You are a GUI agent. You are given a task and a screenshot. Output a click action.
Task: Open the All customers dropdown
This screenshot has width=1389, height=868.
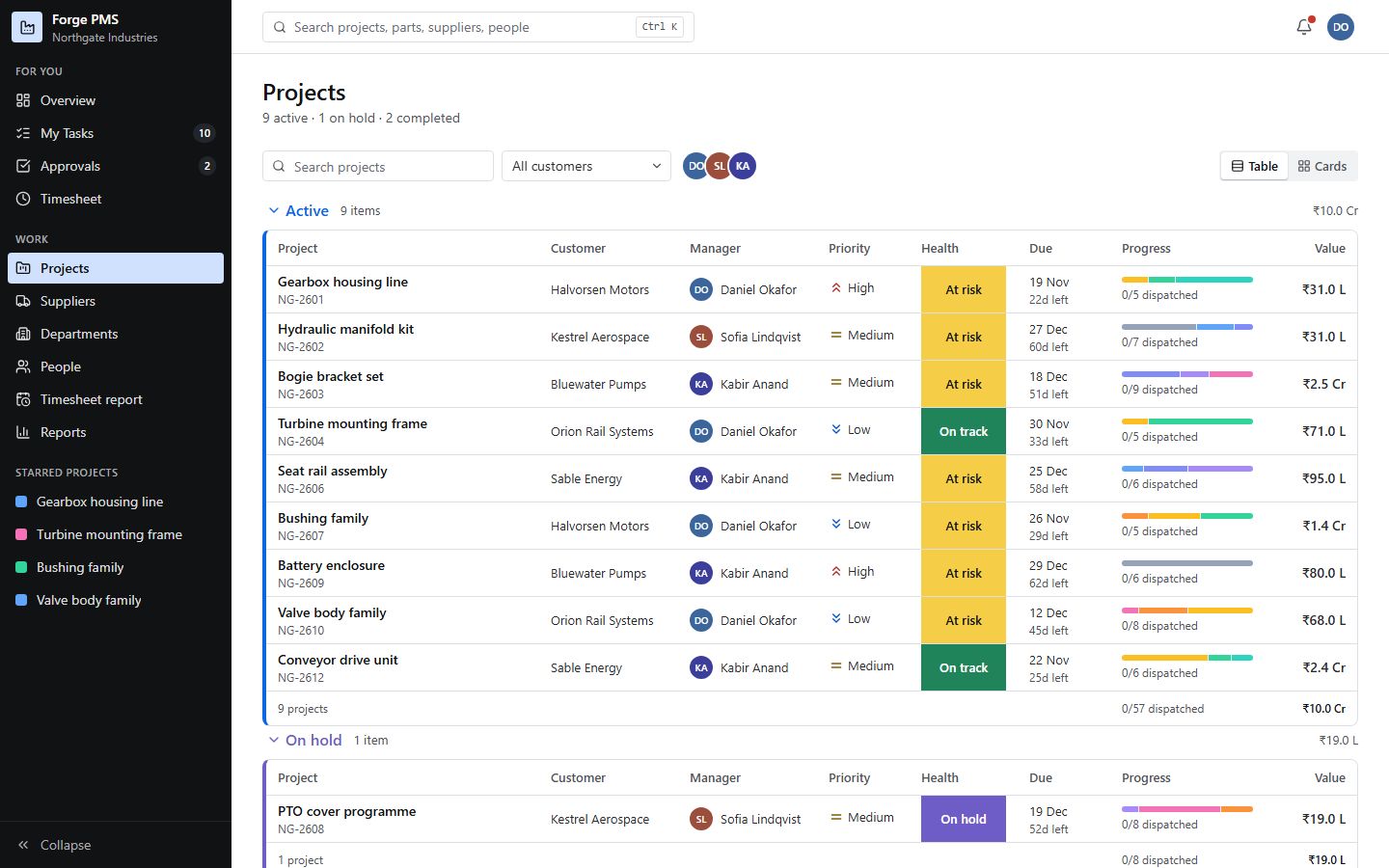coord(586,166)
